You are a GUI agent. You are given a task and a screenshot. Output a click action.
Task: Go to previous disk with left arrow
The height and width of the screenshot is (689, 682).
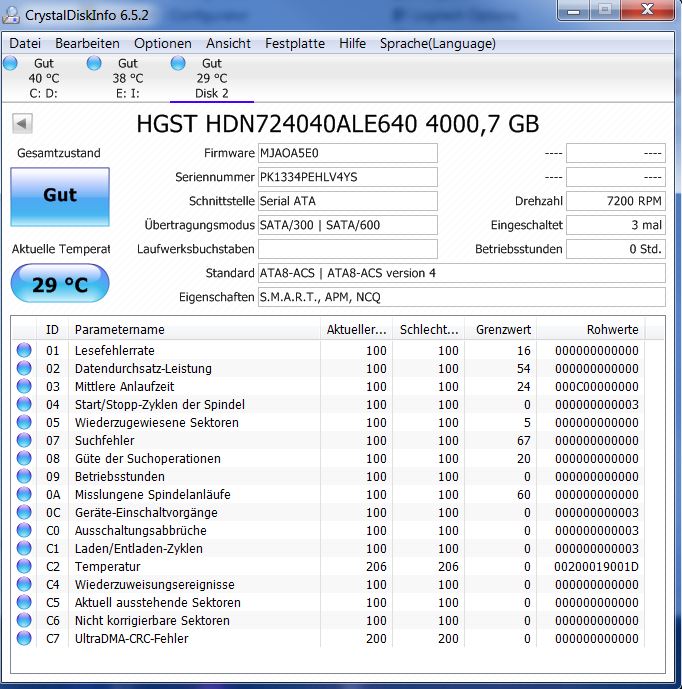tap(22, 123)
